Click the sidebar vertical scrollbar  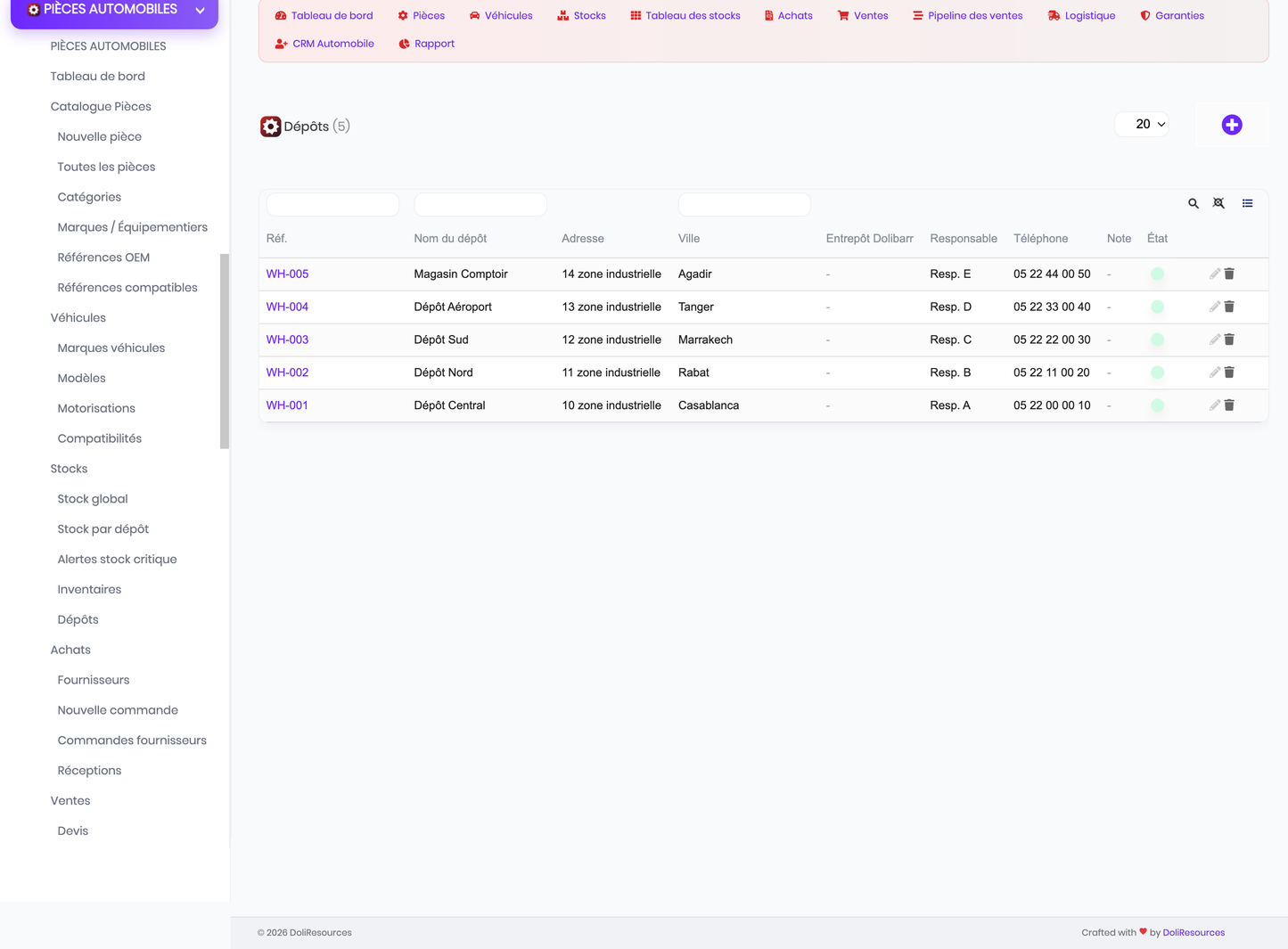(225, 351)
